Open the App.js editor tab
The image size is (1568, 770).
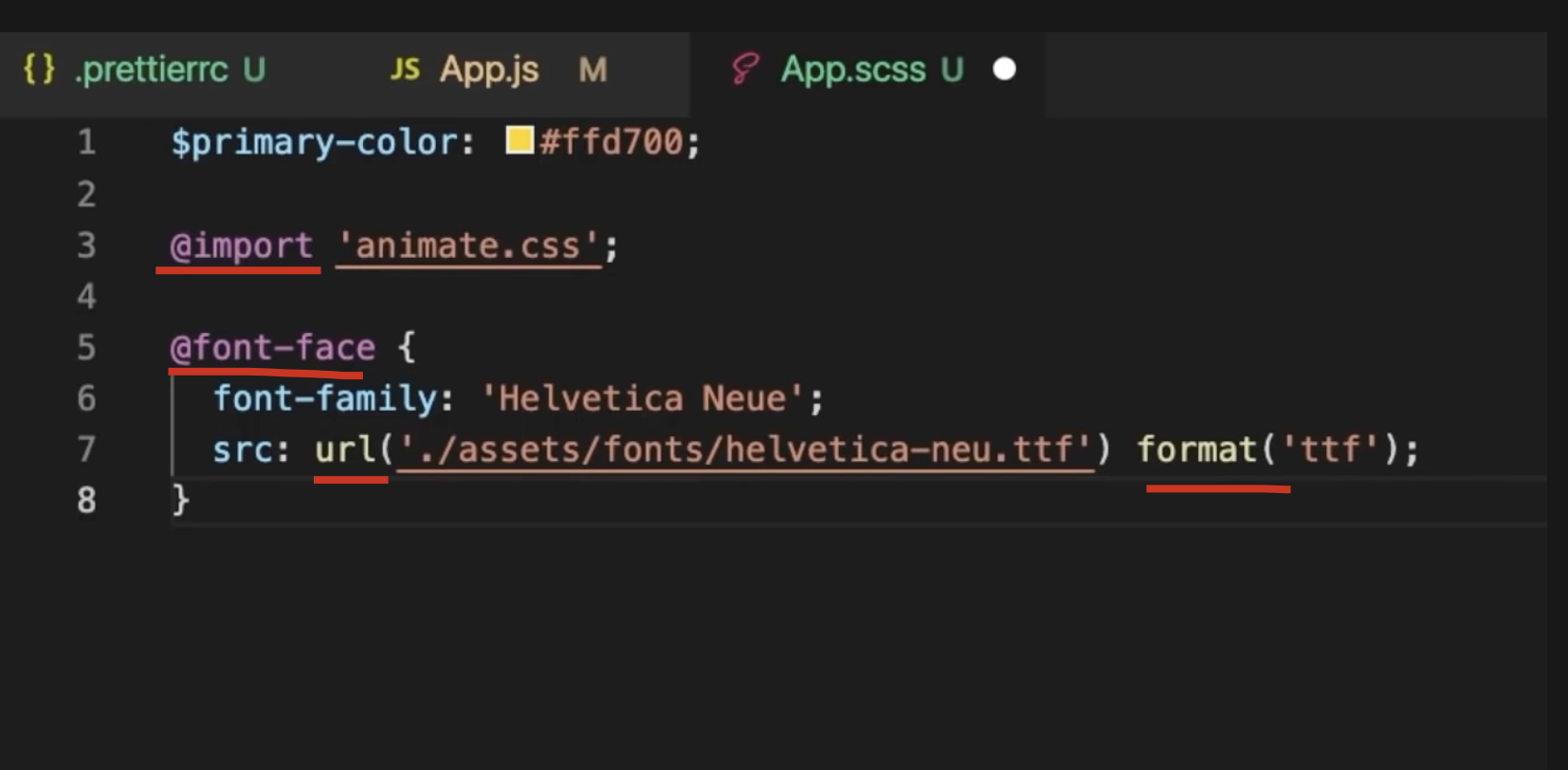(489, 69)
